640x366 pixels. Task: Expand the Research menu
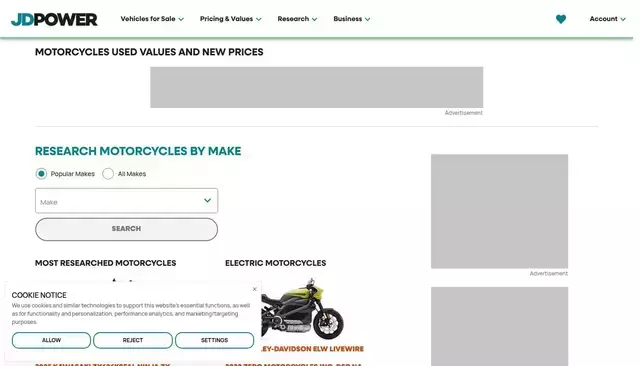(297, 19)
